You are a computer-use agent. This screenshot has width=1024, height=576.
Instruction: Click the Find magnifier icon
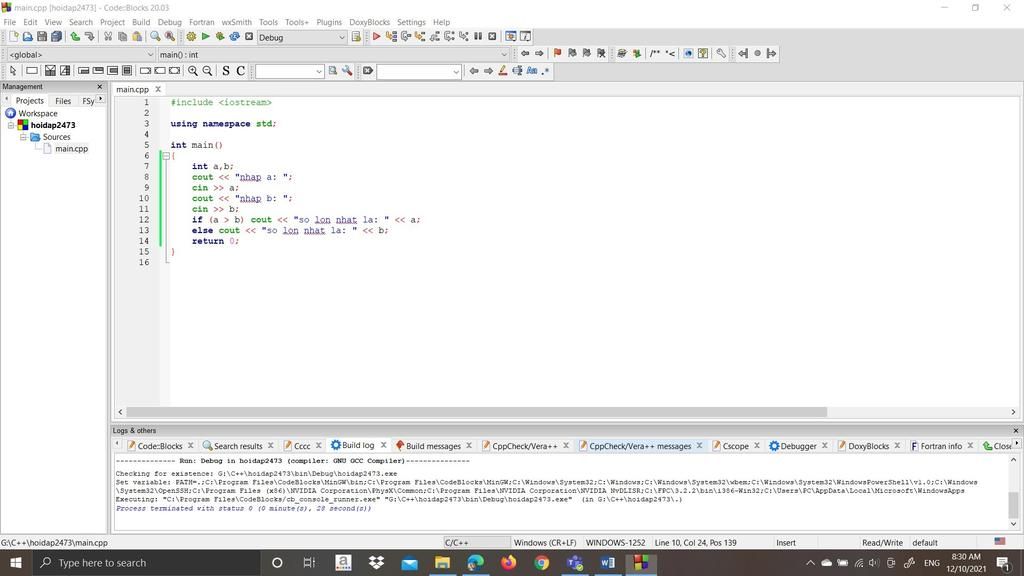point(155,37)
